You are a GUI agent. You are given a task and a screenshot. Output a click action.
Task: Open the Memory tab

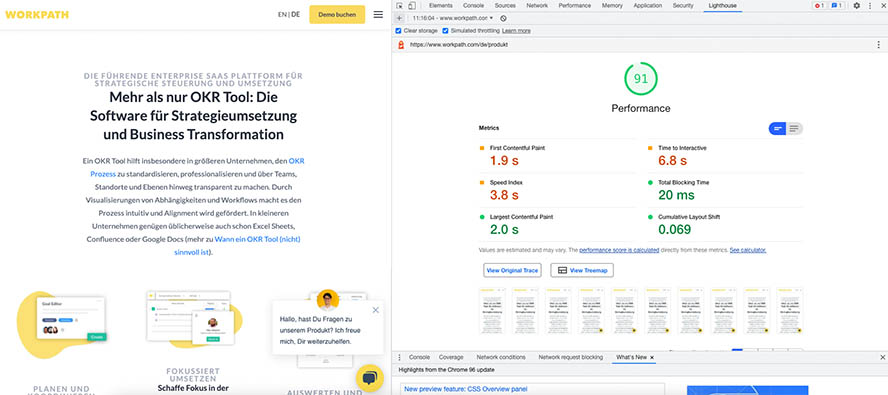(x=612, y=6)
